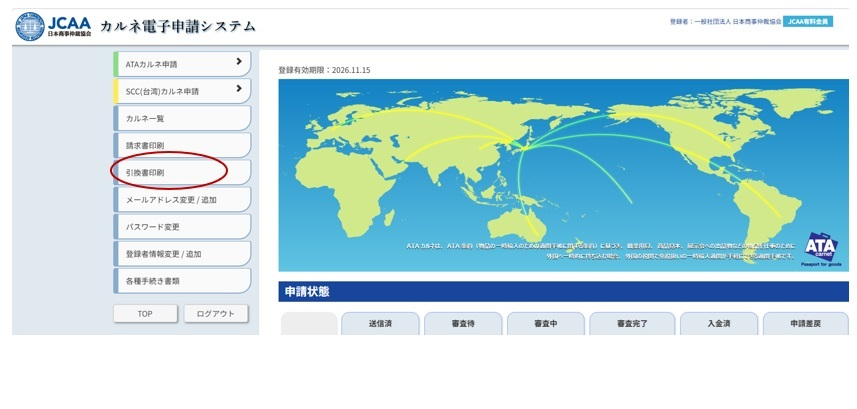Viewport: 857px width, 409px height.
Task: Click the JCAA globe logo icon
Action: click(x=29, y=24)
